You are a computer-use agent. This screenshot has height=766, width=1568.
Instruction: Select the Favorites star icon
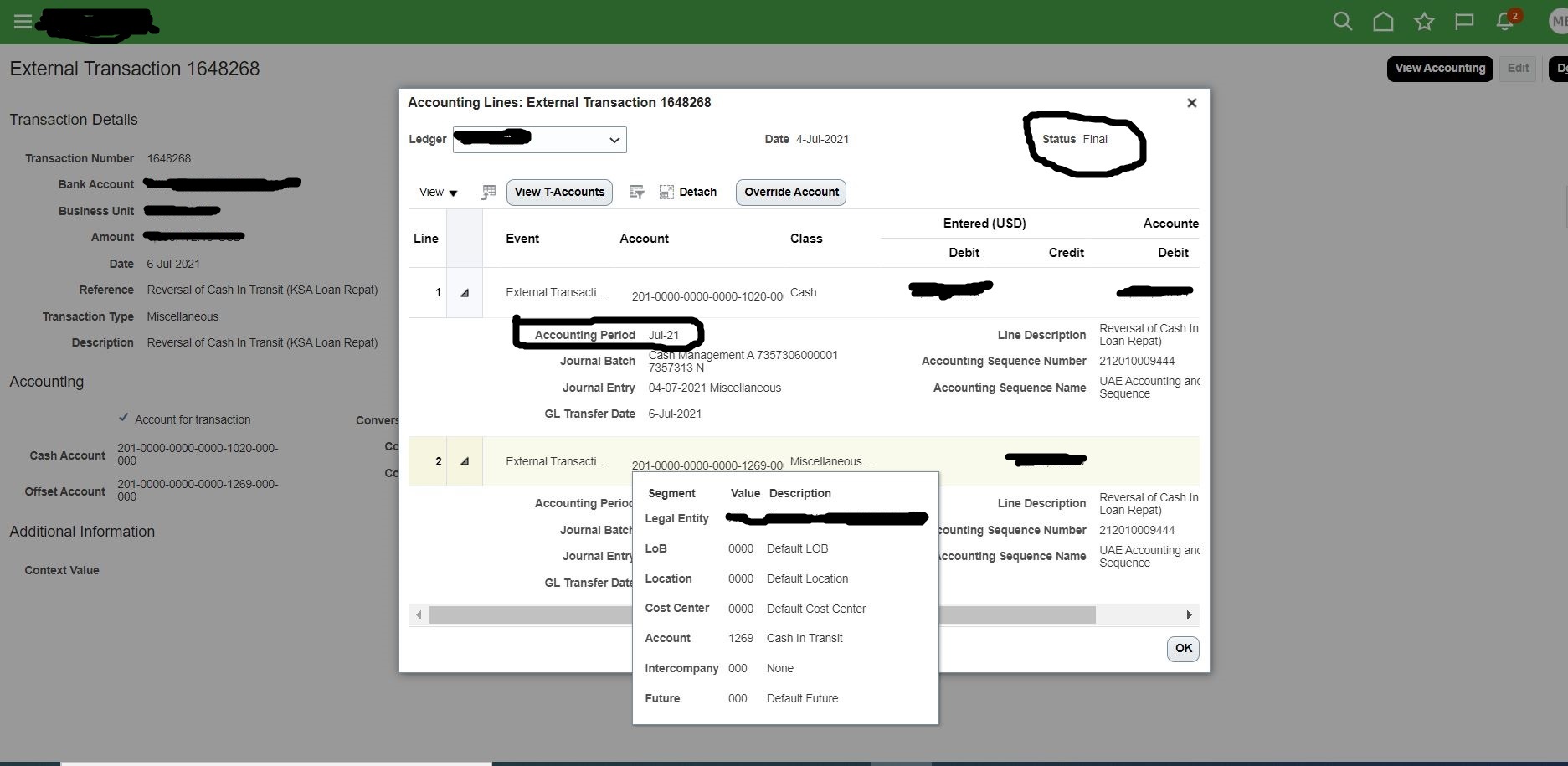tap(1423, 21)
